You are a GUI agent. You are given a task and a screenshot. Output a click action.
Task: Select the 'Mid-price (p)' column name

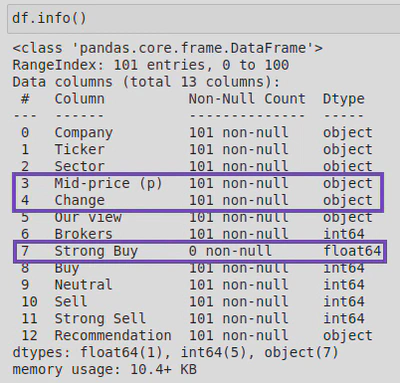109,183
